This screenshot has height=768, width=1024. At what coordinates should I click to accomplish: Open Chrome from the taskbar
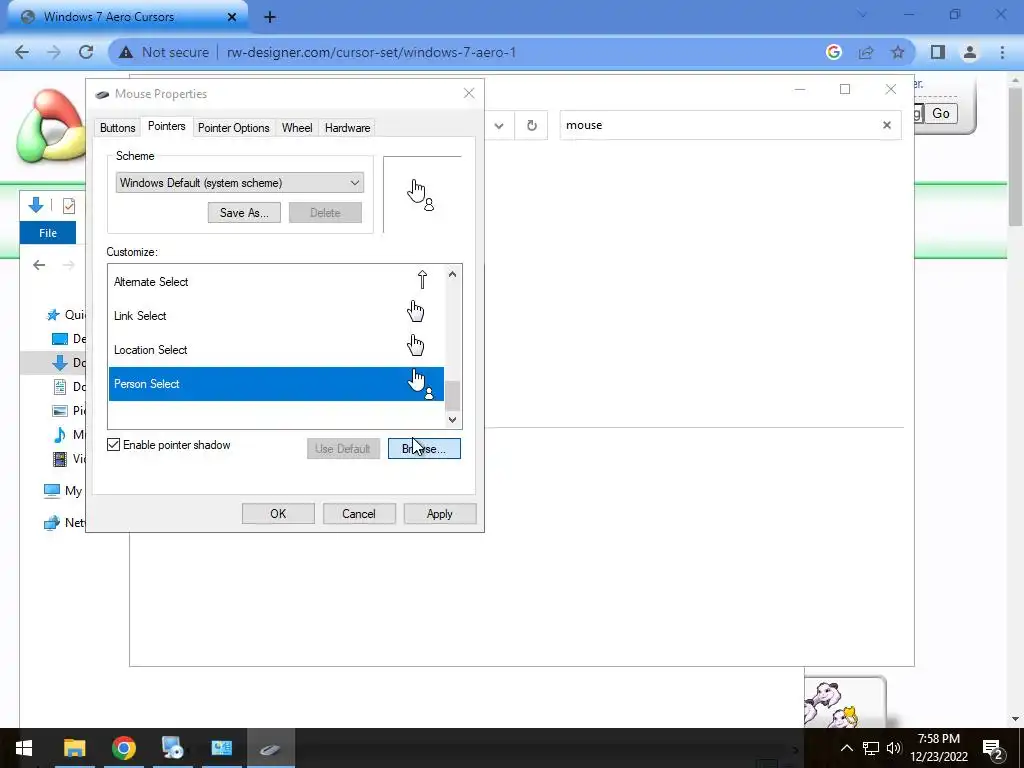pyautogui.click(x=123, y=748)
